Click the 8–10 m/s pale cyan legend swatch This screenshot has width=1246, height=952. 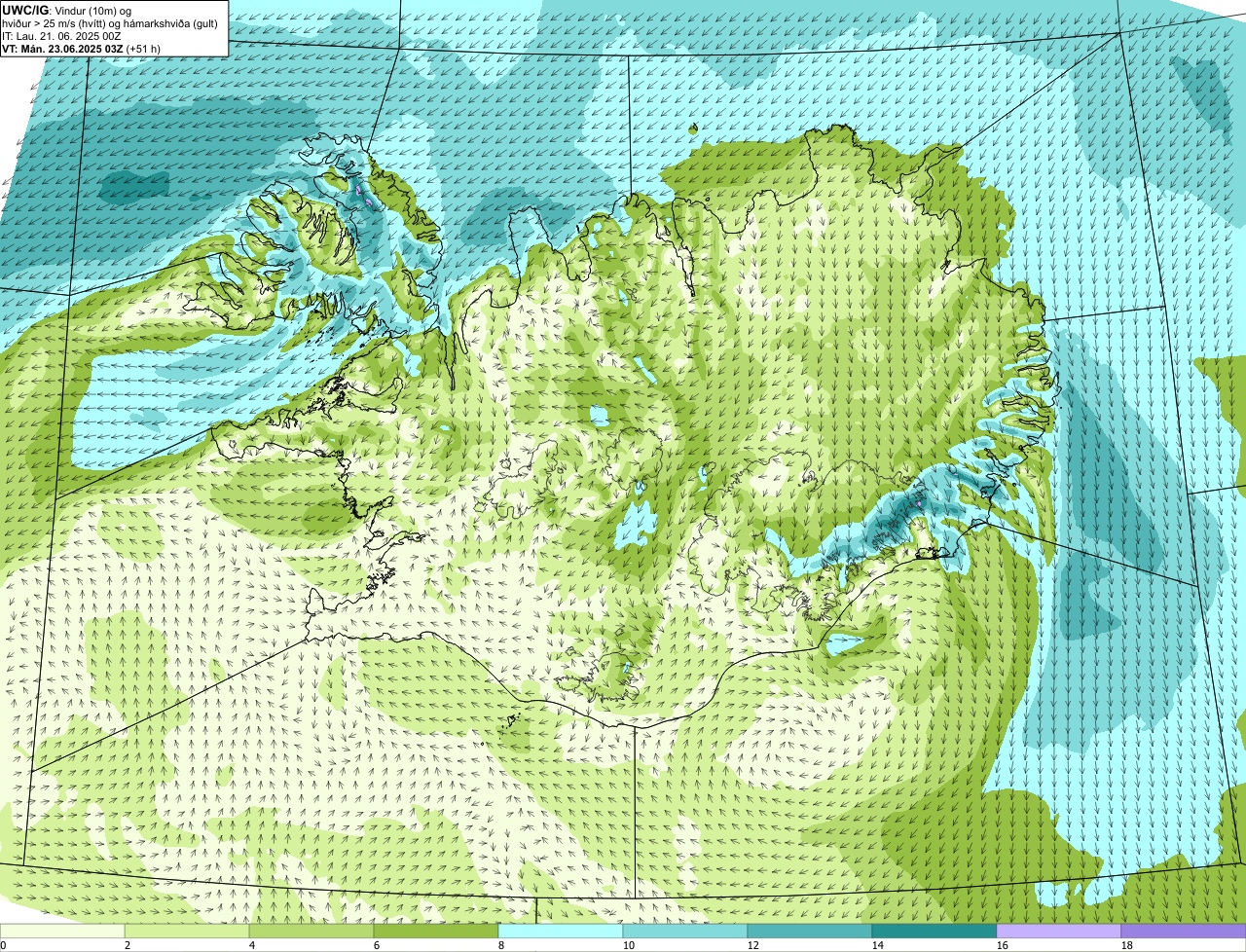[561, 932]
